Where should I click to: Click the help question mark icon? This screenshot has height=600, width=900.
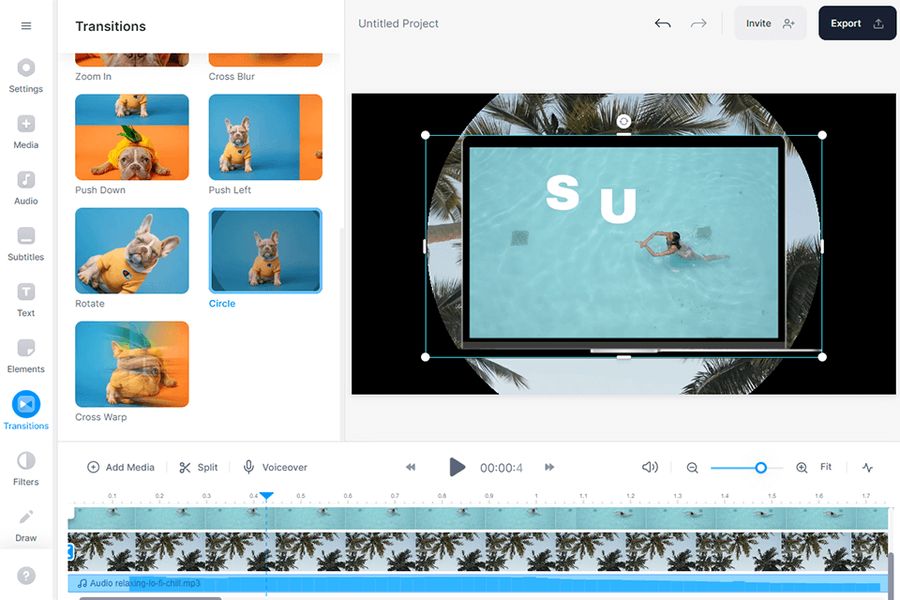click(x=26, y=576)
